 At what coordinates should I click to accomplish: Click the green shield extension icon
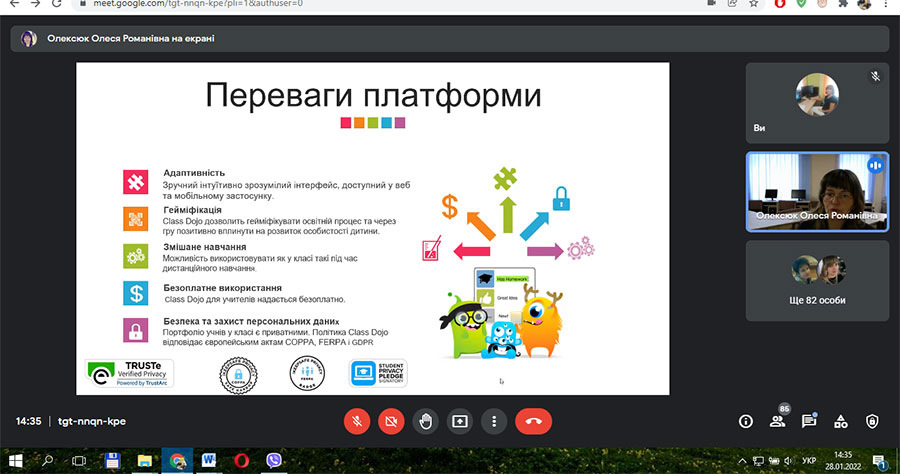point(801,3)
